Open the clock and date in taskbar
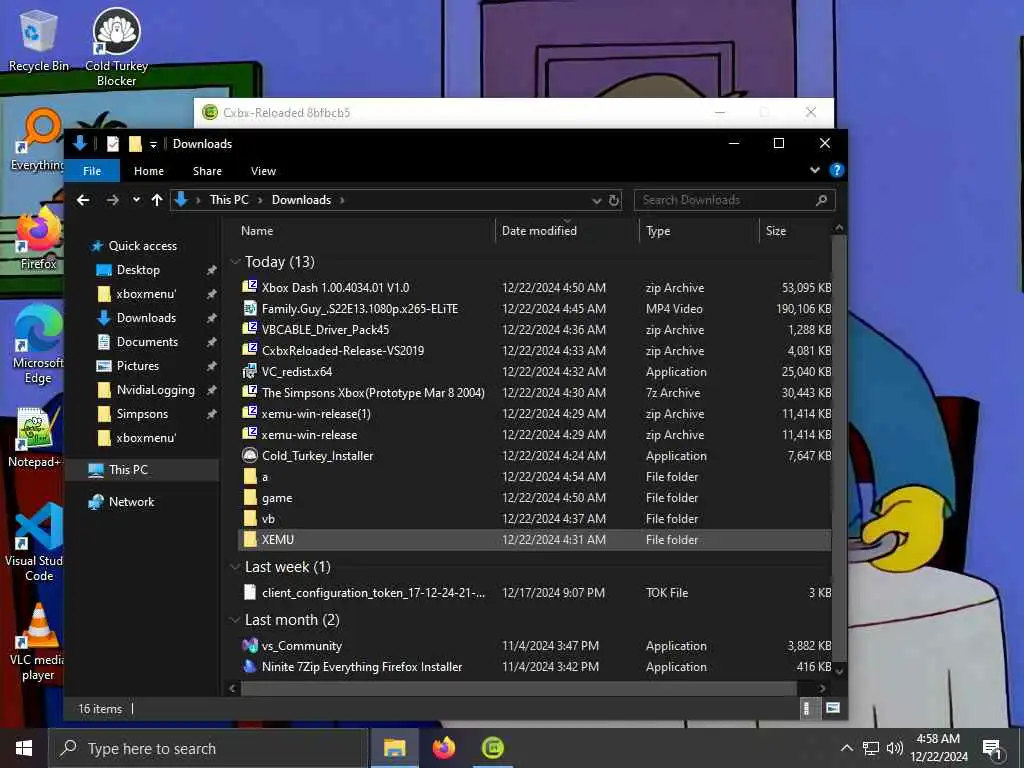 pyautogui.click(x=938, y=748)
